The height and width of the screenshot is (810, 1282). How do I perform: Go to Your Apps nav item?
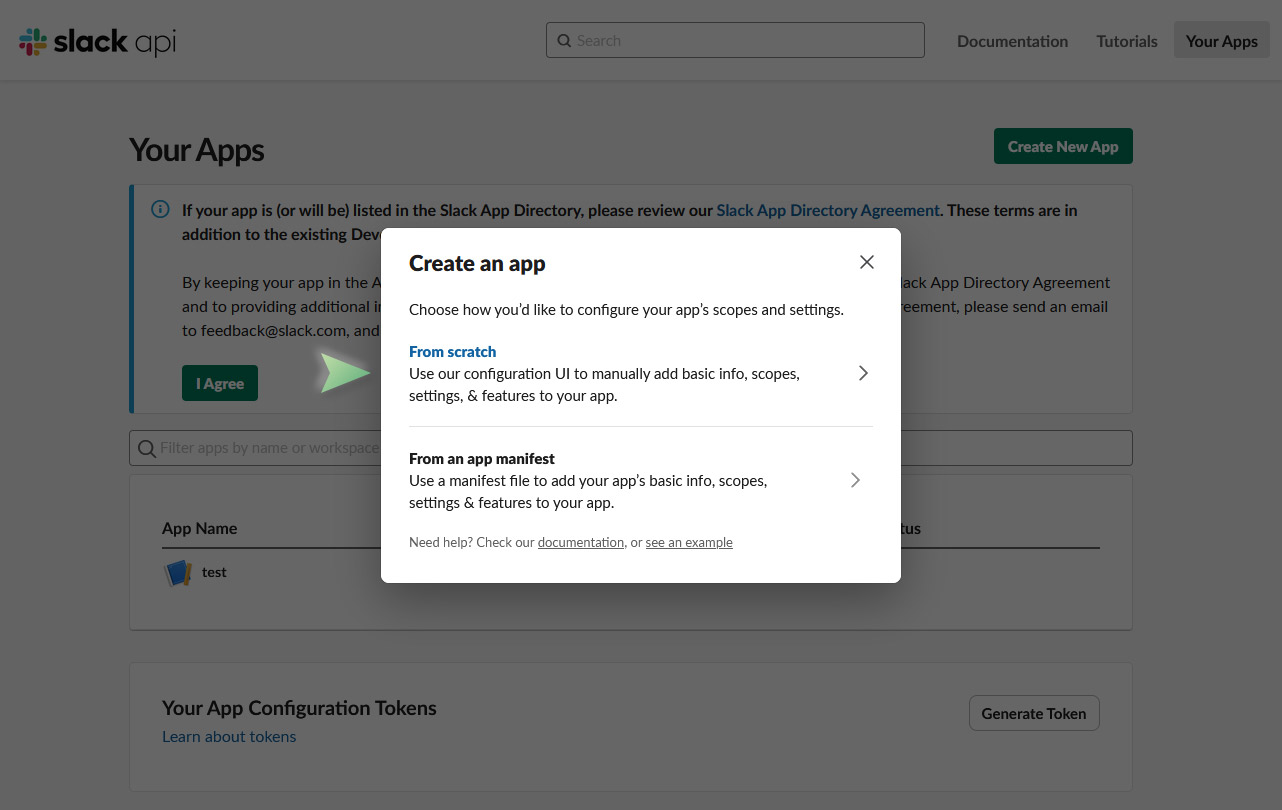1222,41
